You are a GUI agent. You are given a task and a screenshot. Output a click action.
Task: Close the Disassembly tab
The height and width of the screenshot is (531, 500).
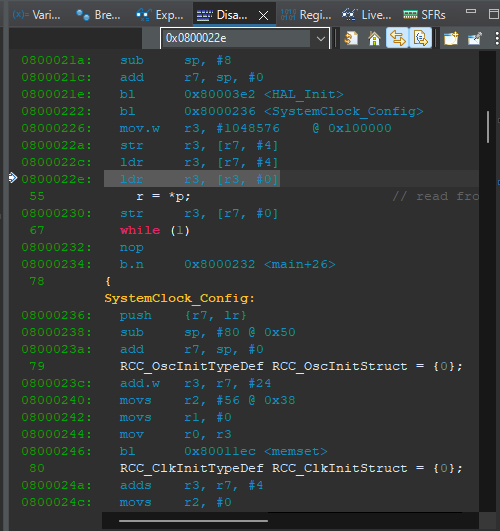(263, 15)
